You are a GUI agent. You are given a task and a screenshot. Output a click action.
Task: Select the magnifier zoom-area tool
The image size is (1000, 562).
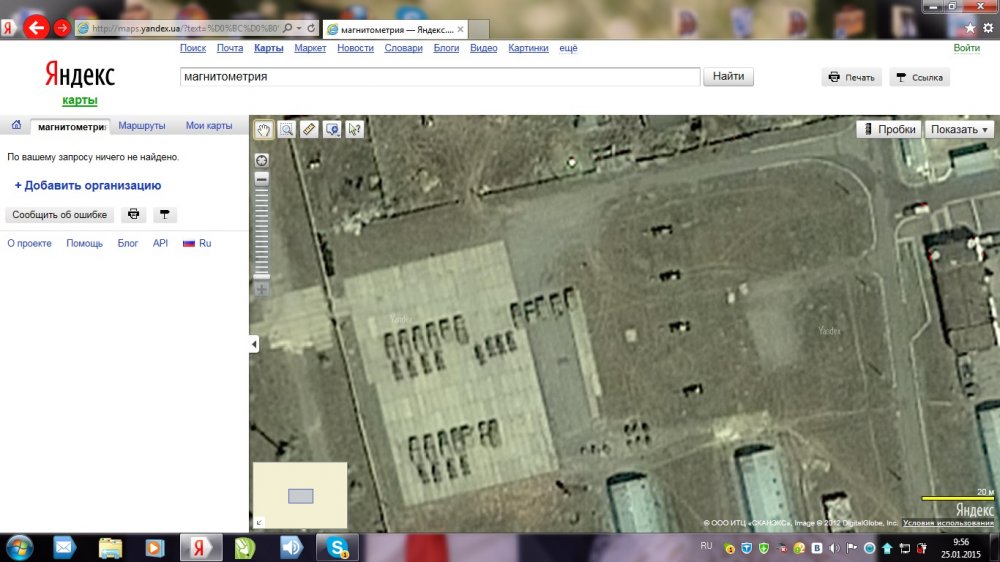[x=286, y=129]
